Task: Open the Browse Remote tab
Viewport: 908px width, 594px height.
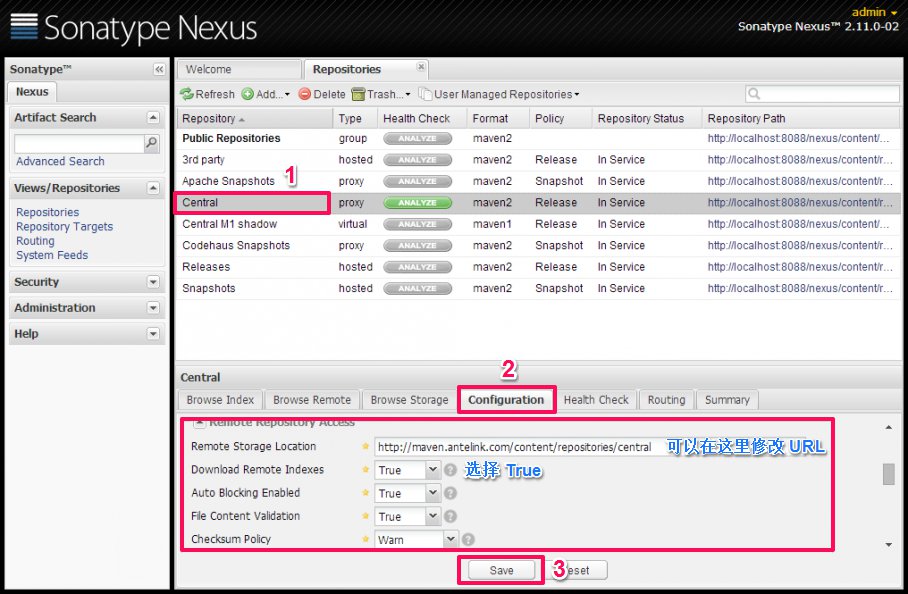Action: tap(312, 400)
